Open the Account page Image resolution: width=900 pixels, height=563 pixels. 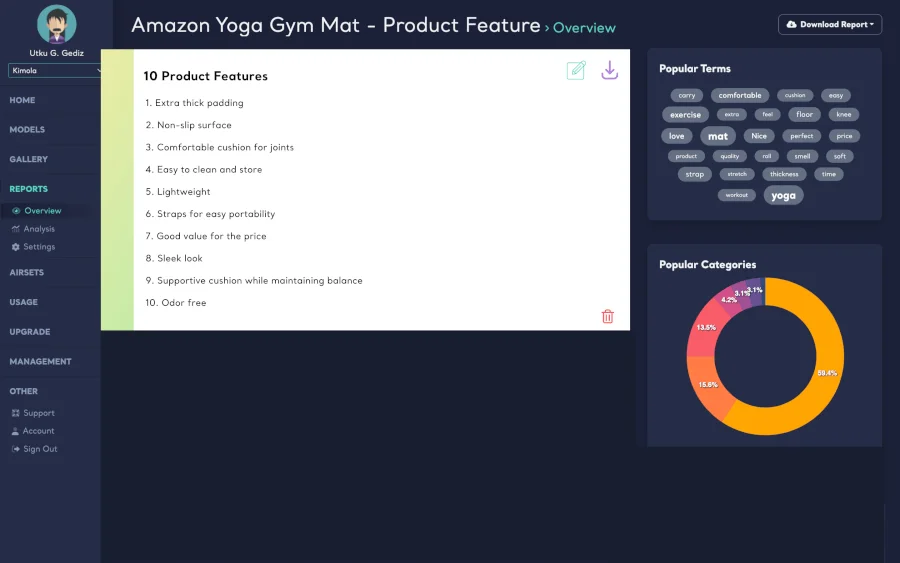coord(33,431)
